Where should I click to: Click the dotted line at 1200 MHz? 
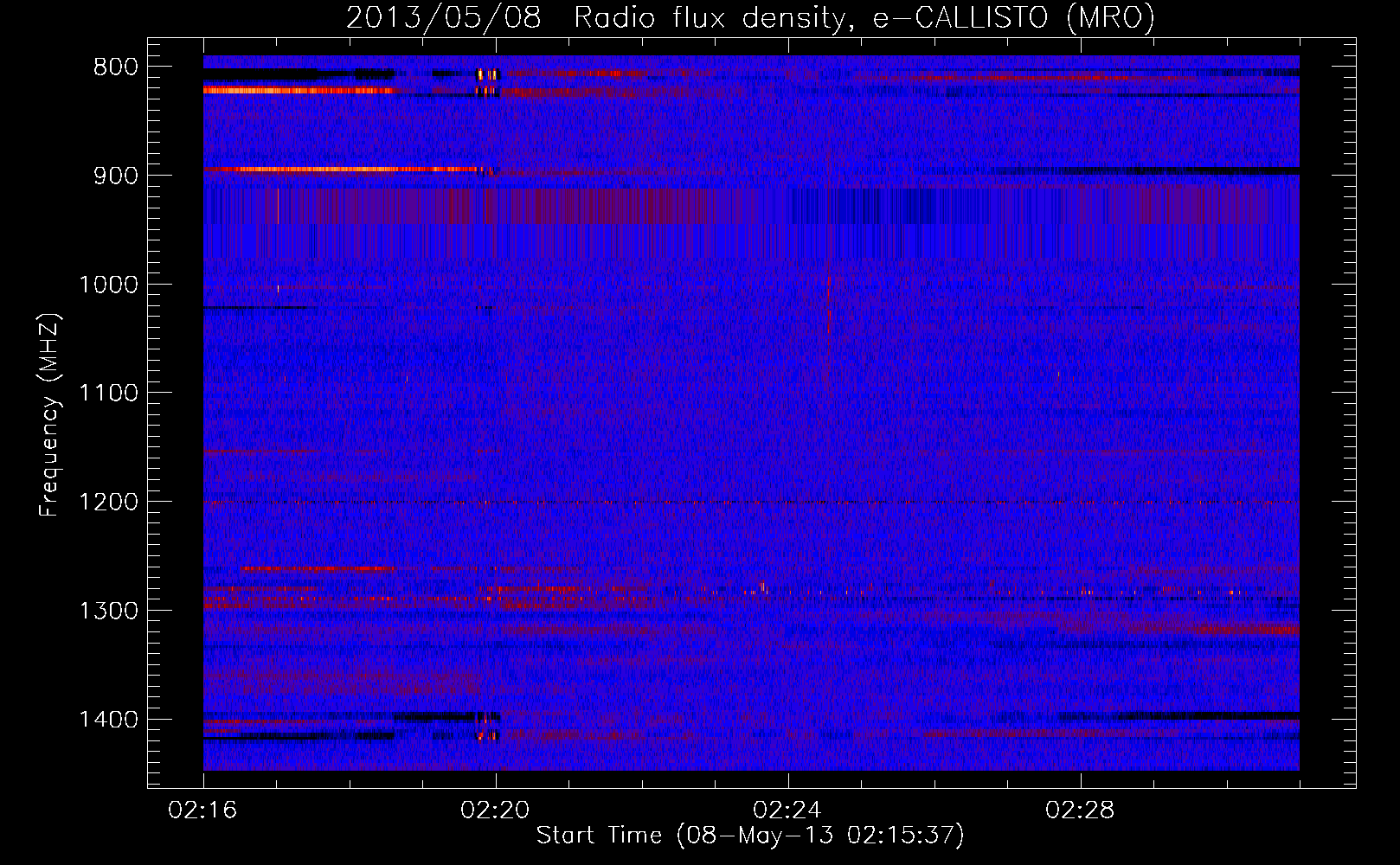(x=751, y=503)
